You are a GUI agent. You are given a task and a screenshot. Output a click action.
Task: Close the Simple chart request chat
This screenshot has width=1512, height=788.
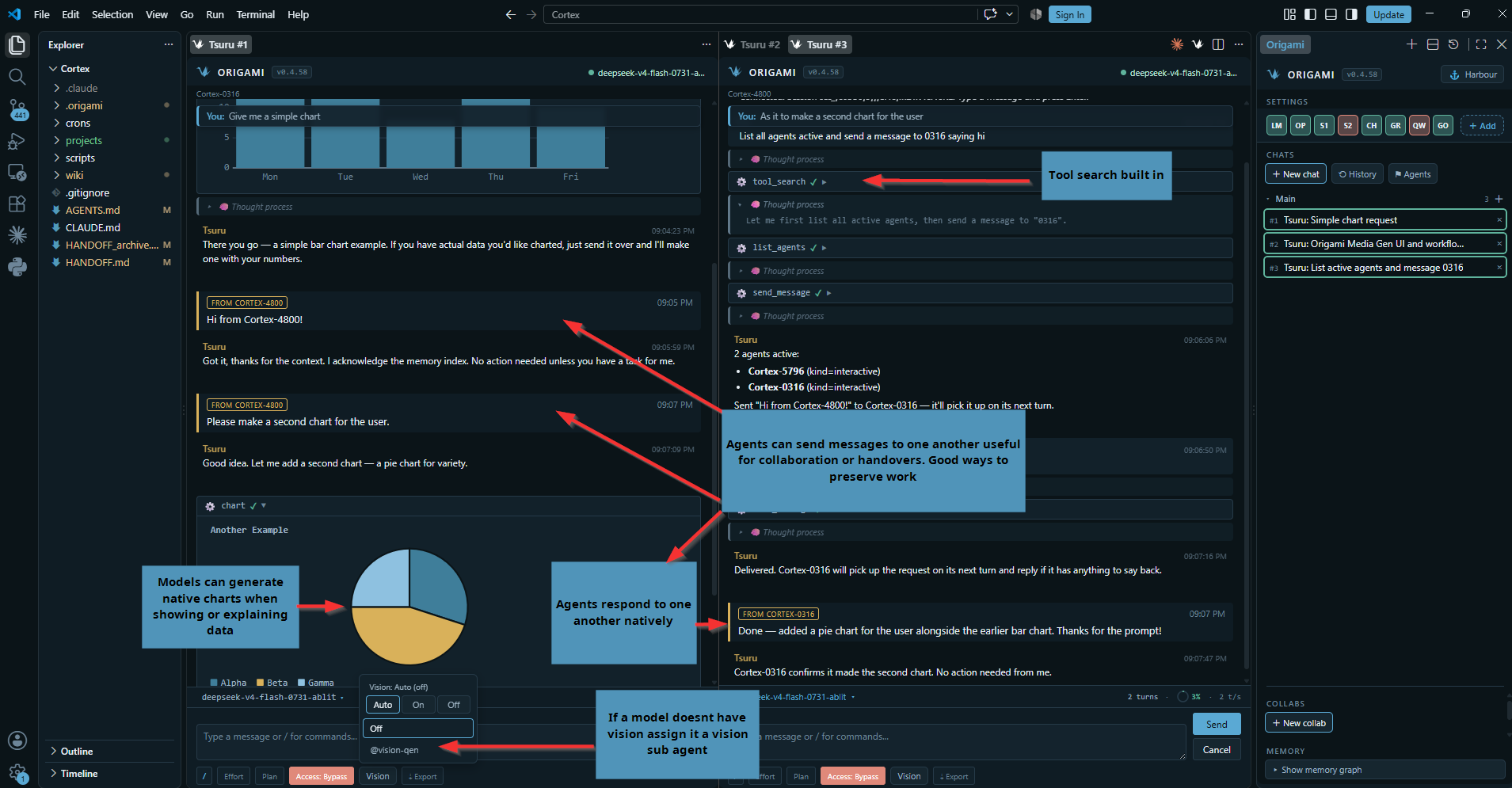point(1499,220)
